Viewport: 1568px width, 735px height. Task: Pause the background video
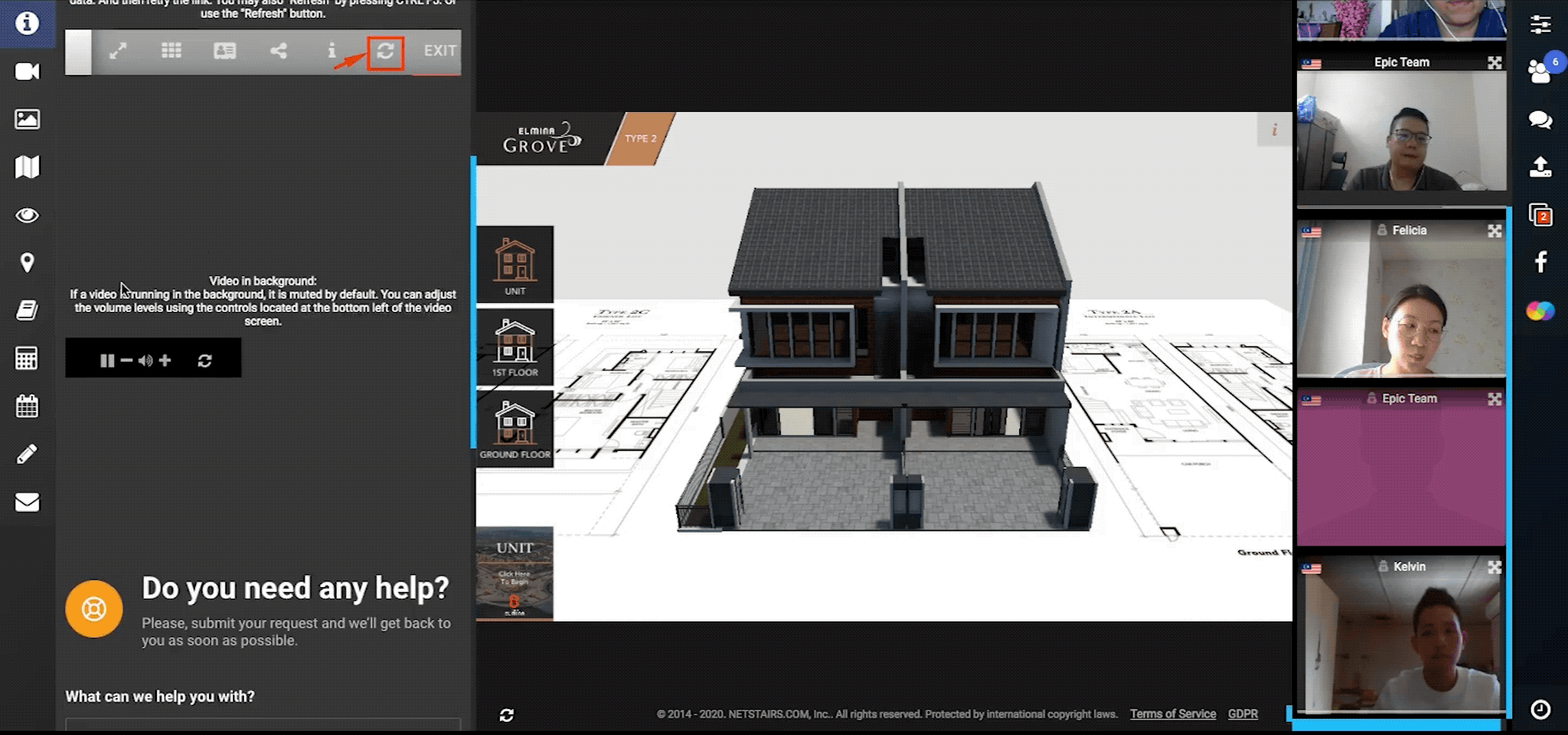tap(107, 360)
